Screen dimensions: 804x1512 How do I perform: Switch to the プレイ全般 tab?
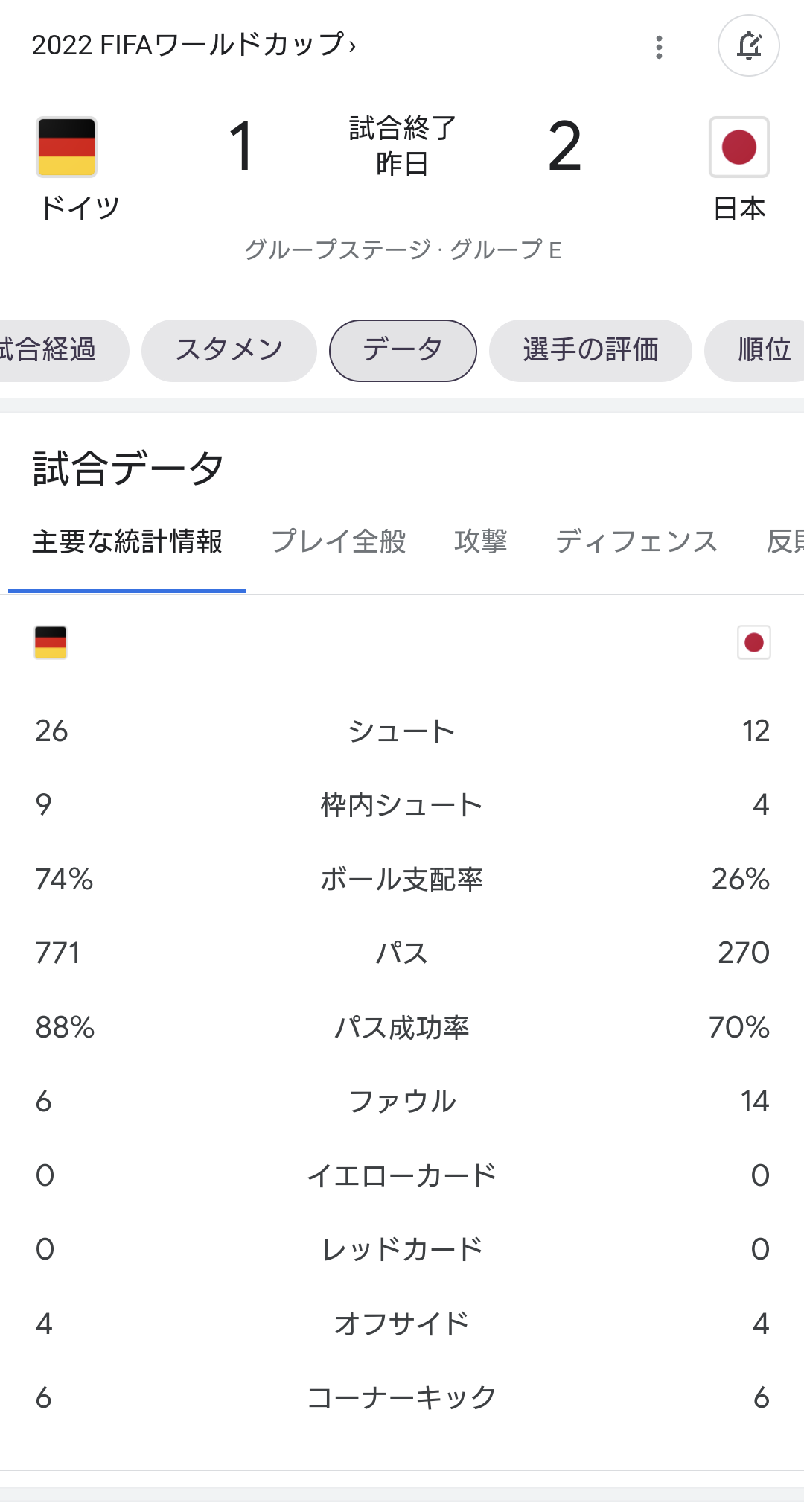pyautogui.click(x=339, y=541)
